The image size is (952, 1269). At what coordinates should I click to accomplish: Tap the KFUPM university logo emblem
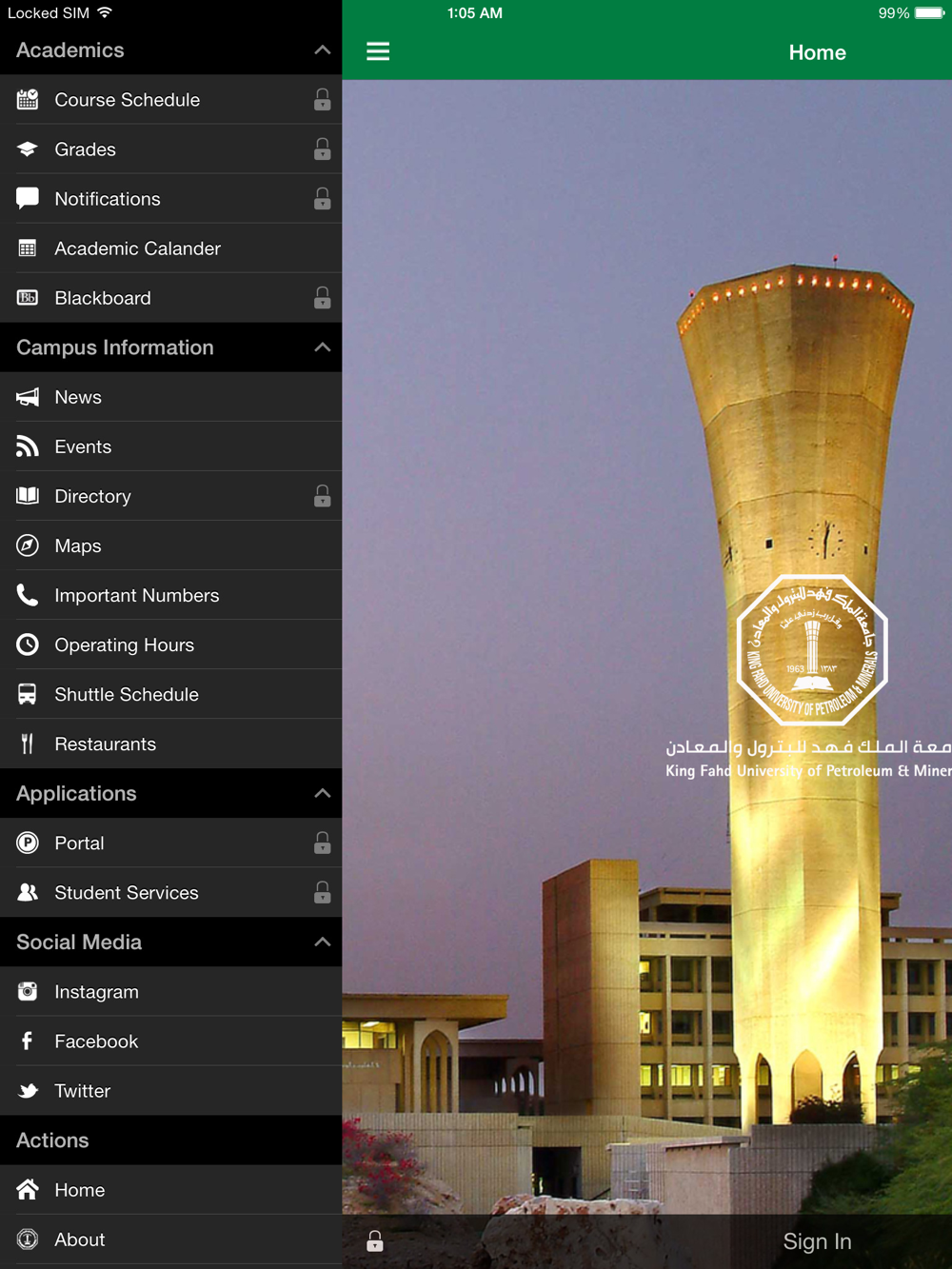tap(812, 650)
